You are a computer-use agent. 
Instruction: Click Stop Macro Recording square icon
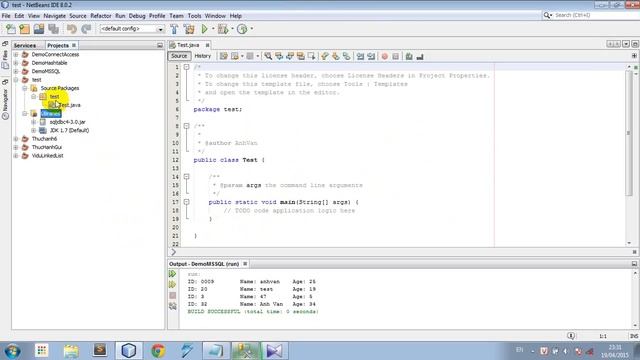pyautogui.click(x=396, y=56)
